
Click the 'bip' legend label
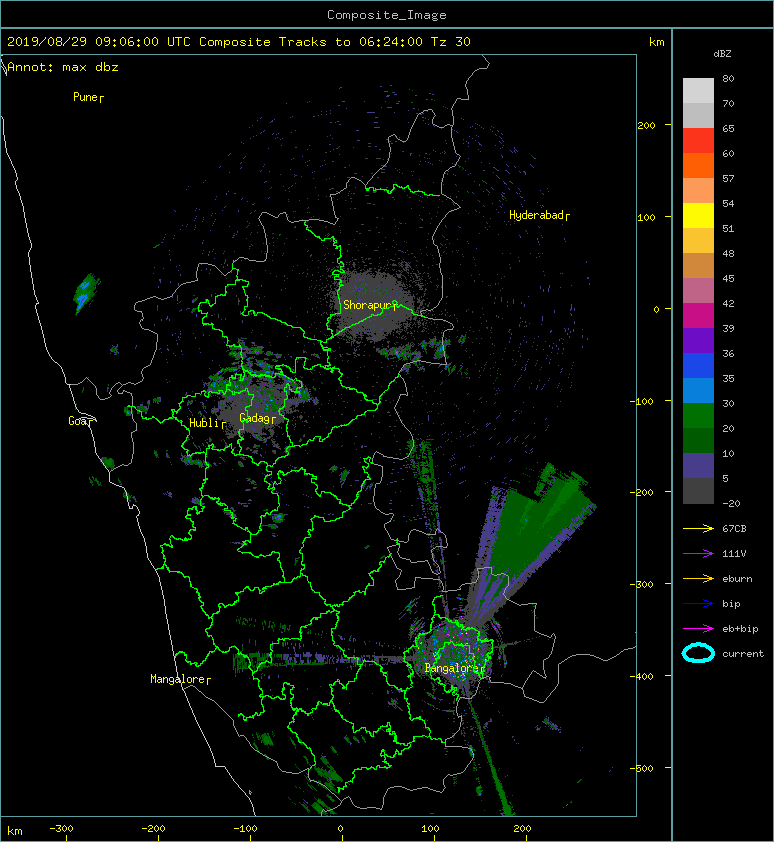coord(731,604)
